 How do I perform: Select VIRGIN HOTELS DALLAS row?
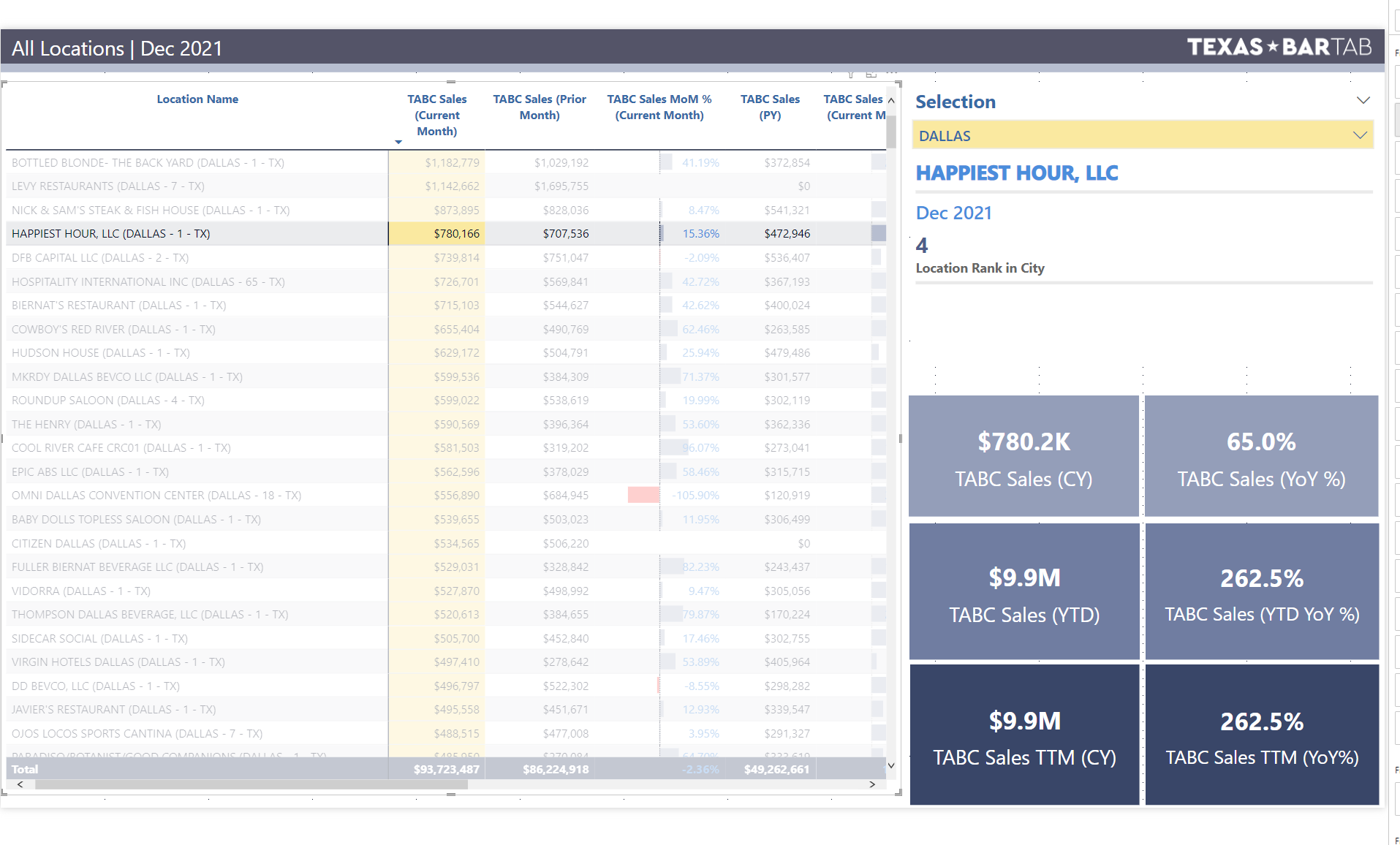446,662
